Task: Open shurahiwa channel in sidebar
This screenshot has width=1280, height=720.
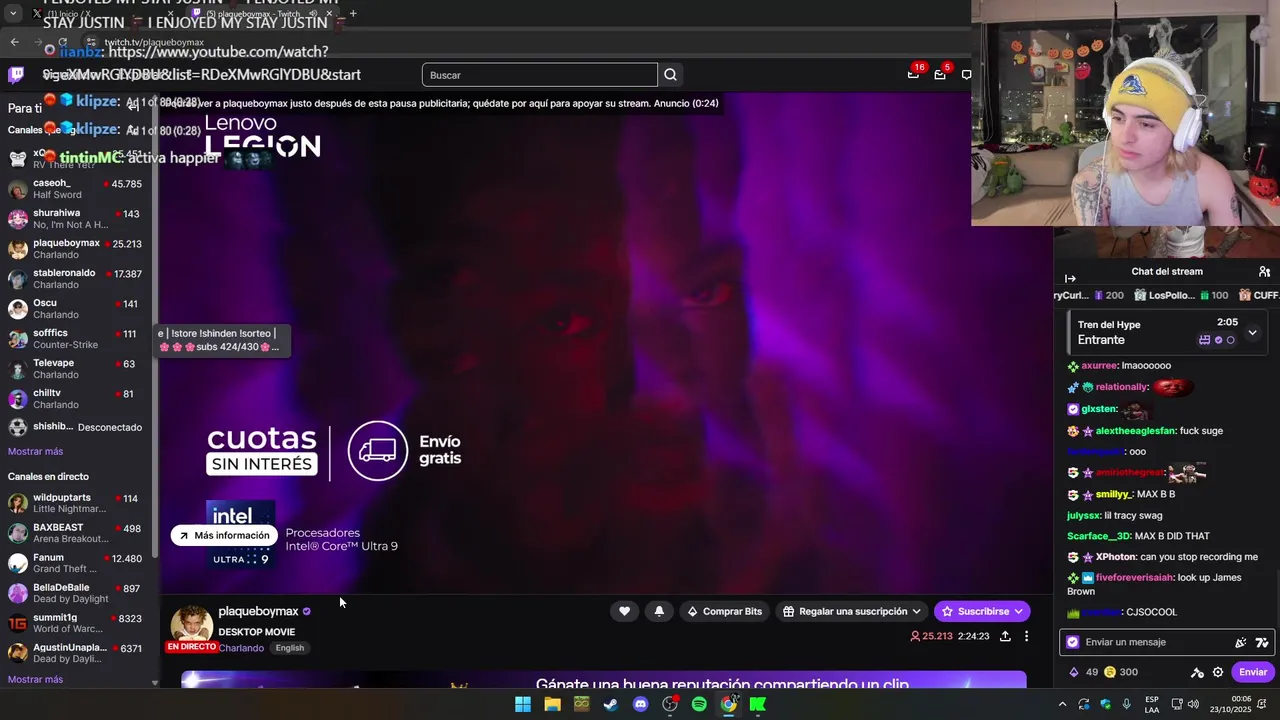Action: pos(76,219)
